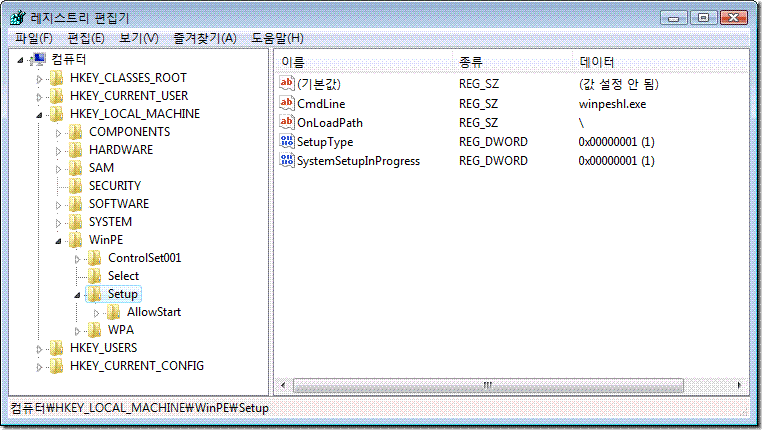
Task: Click horizontal scrollbar right arrow
Action: pos(740,385)
